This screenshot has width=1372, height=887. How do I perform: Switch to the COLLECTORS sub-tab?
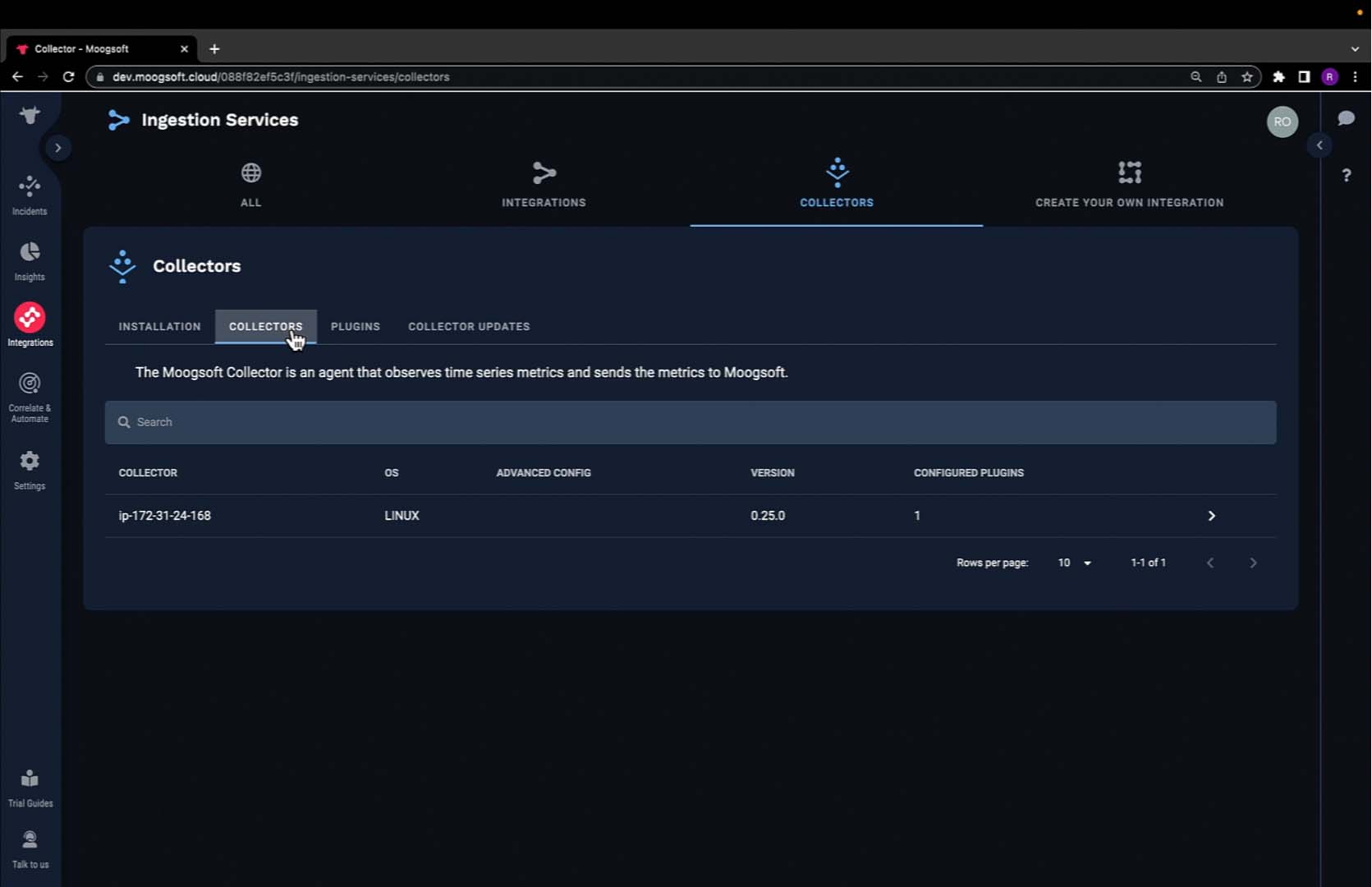click(x=265, y=326)
